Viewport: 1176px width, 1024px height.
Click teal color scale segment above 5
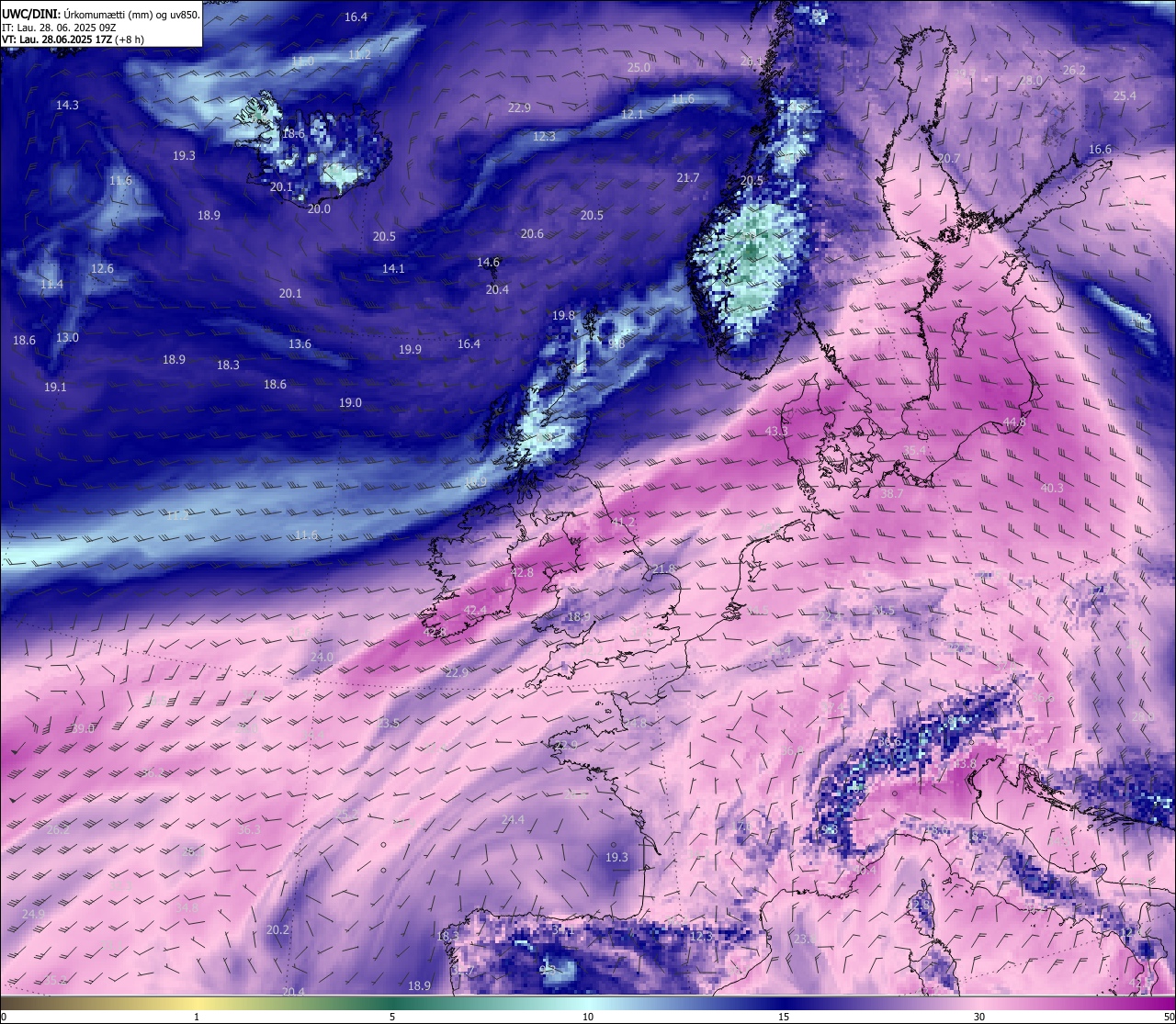(392, 1003)
